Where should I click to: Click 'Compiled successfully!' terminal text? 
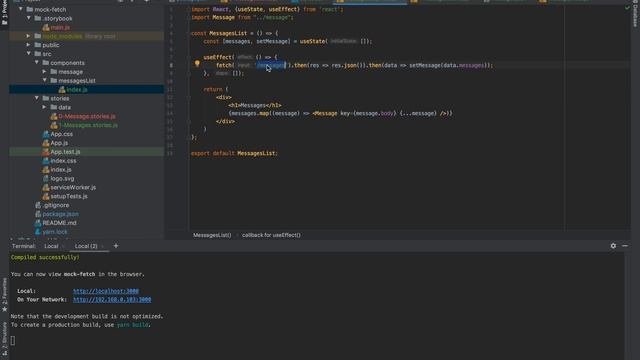pyautogui.click(x=45, y=258)
